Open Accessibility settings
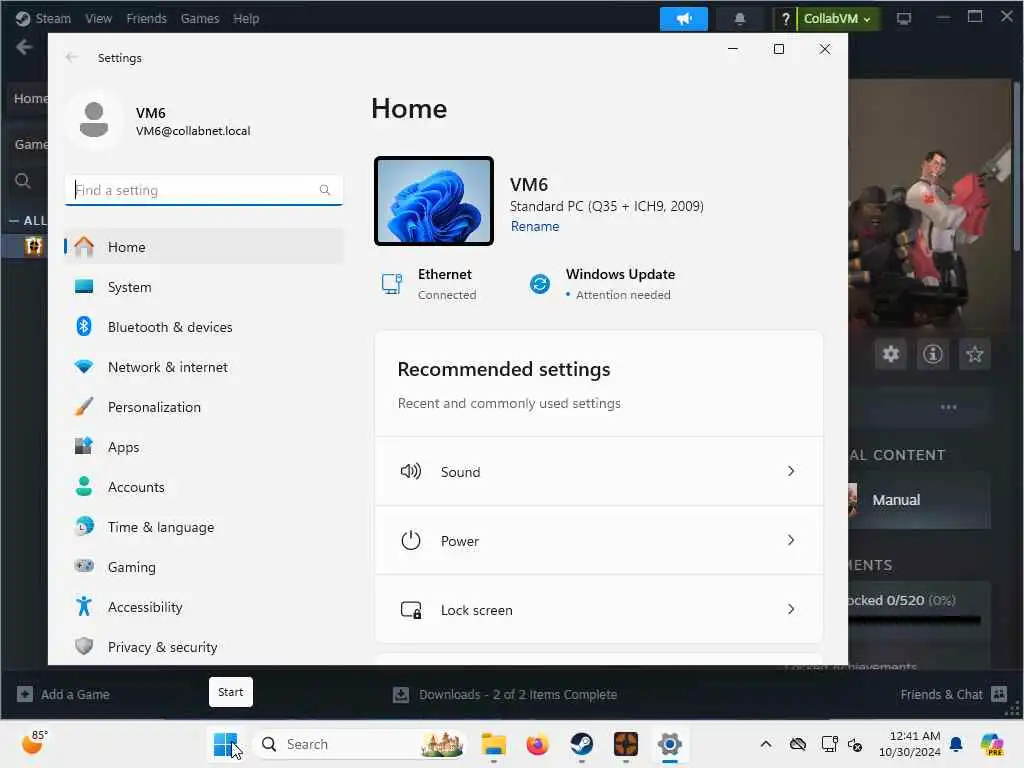 (204, 607)
